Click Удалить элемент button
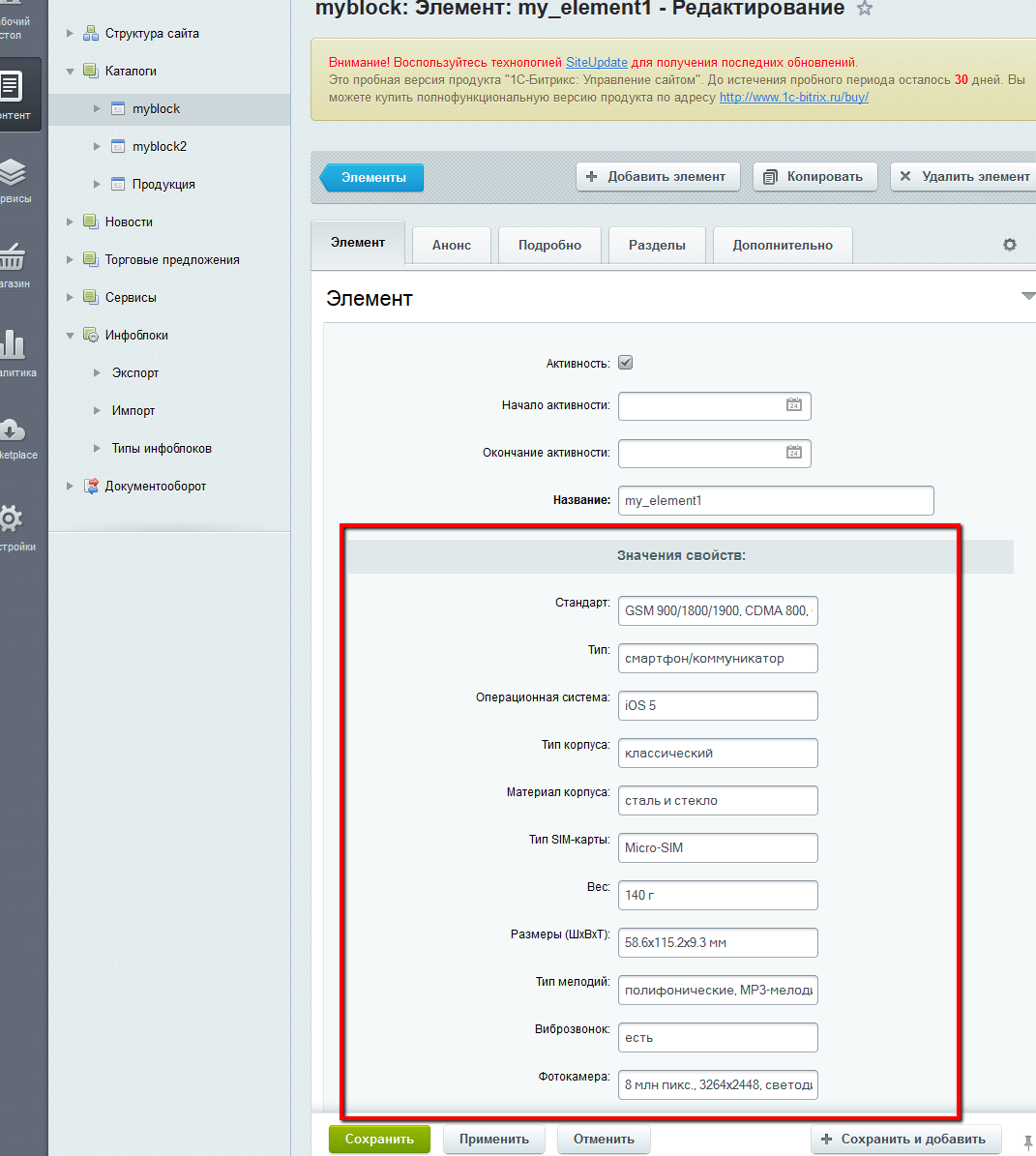Viewport: 1036px width, 1156px height. coord(963,177)
